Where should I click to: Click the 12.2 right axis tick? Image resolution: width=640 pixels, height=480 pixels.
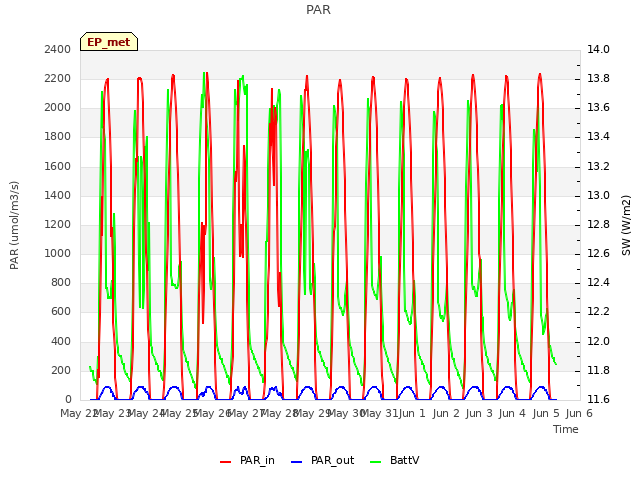coord(598,312)
